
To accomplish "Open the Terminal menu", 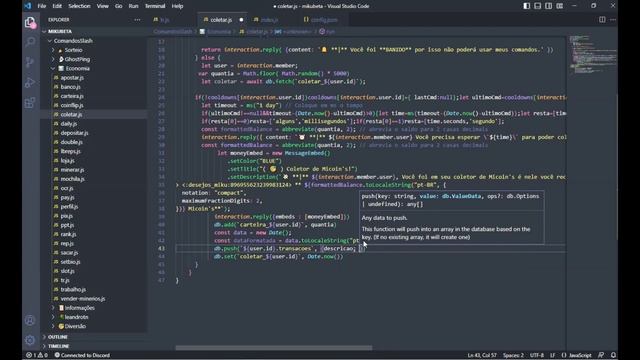I will (155, 6).
